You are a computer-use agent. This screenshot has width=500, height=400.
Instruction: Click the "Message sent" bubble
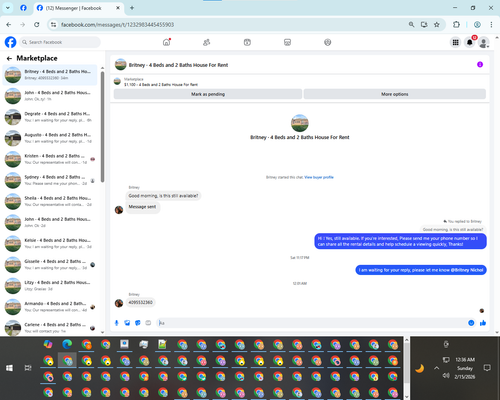coord(142,207)
